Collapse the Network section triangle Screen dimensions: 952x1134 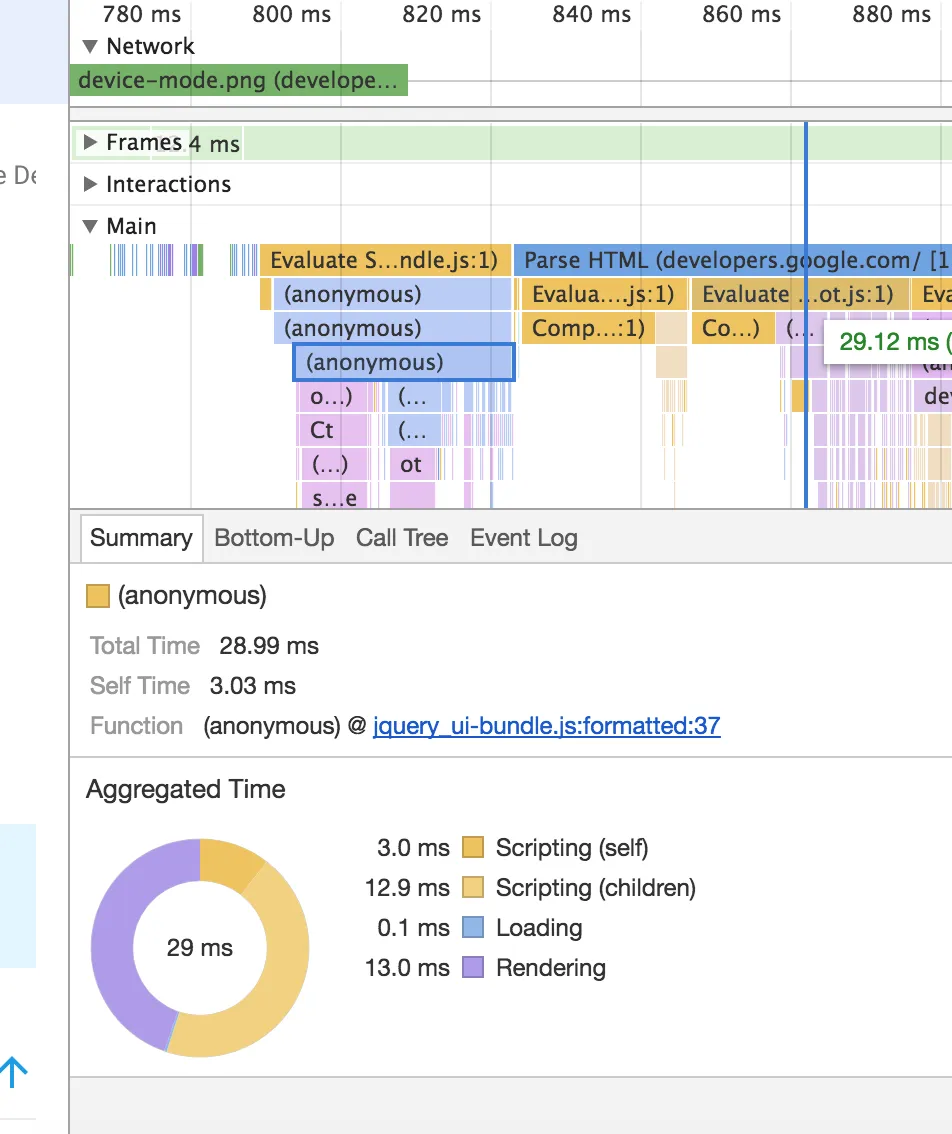[91, 46]
